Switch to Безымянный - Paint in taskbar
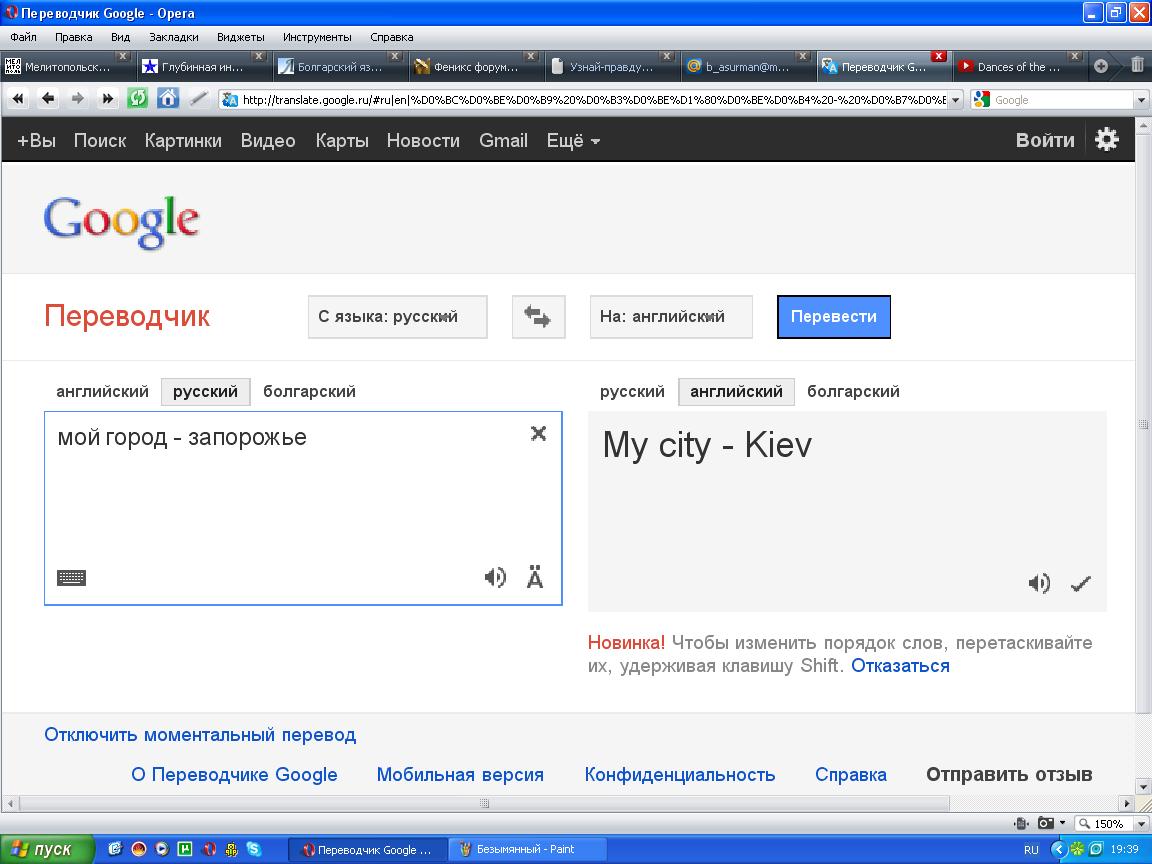Screen dimensions: 1152x864 [x=526, y=849]
